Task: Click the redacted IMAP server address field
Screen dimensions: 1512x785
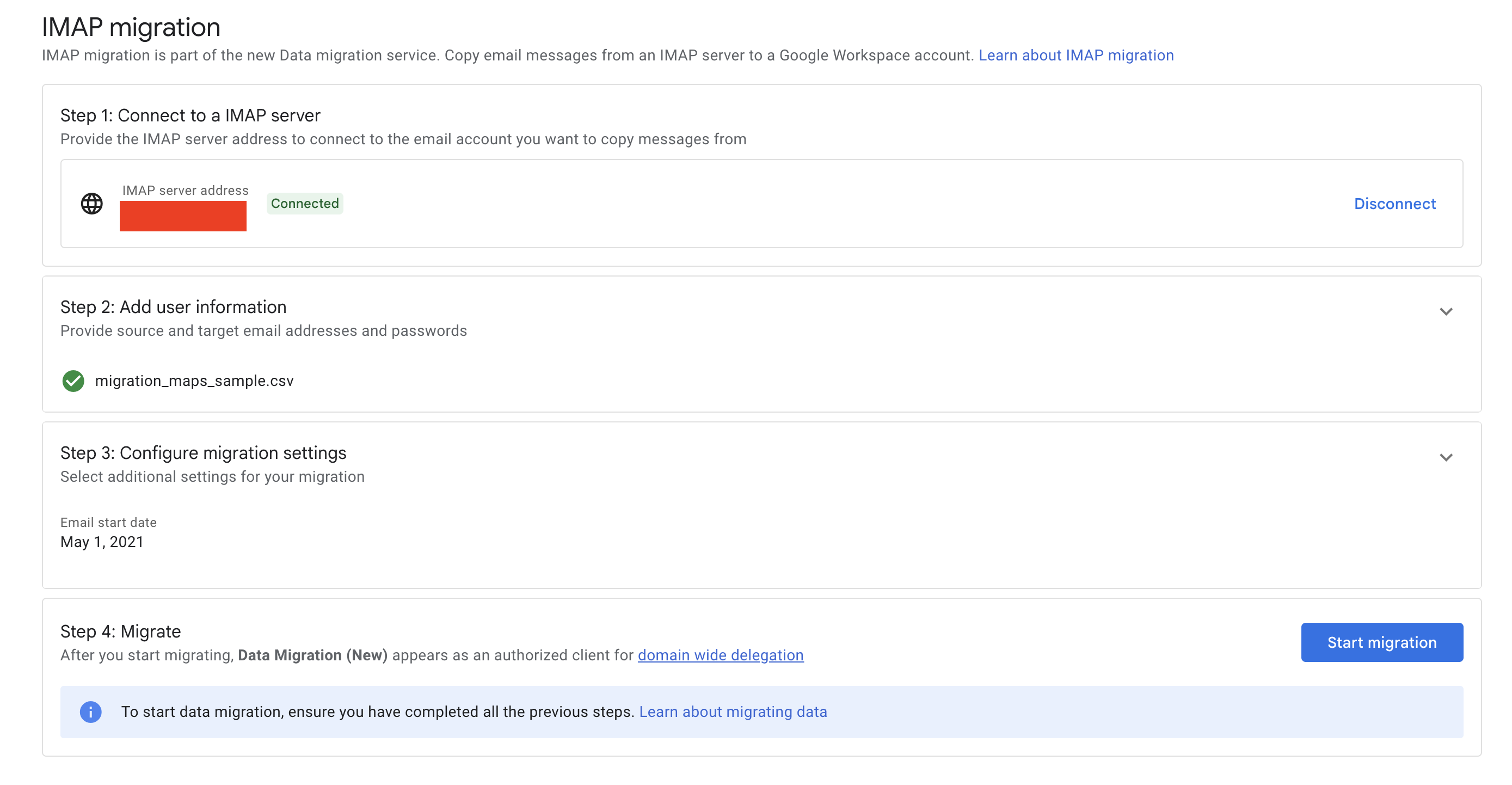Action: click(183, 216)
